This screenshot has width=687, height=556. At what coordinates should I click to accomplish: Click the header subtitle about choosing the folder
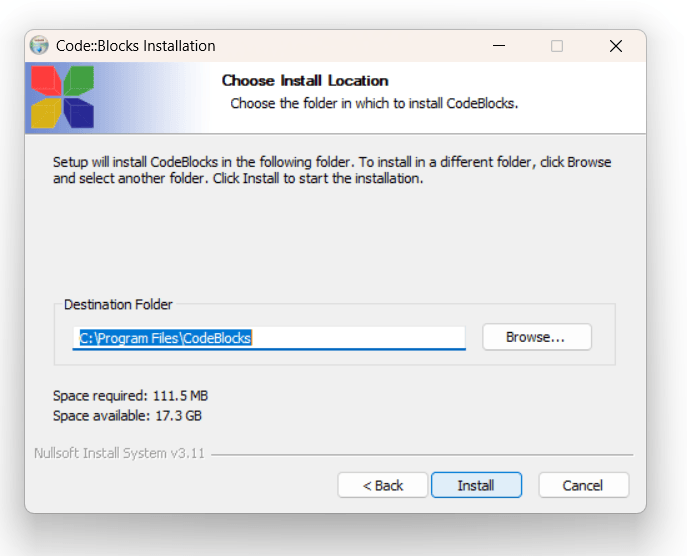[x=374, y=103]
